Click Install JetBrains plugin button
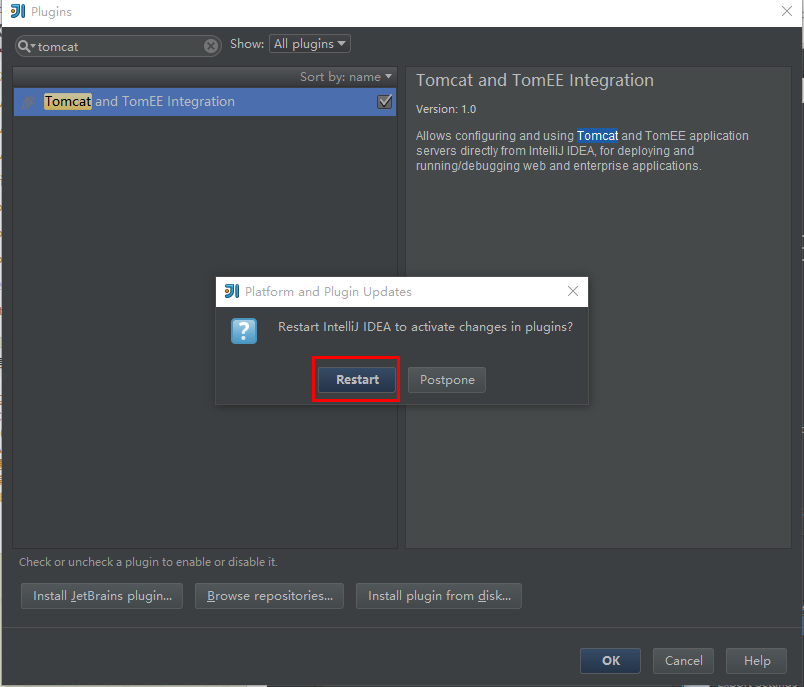The width and height of the screenshot is (804, 687). [x=102, y=596]
